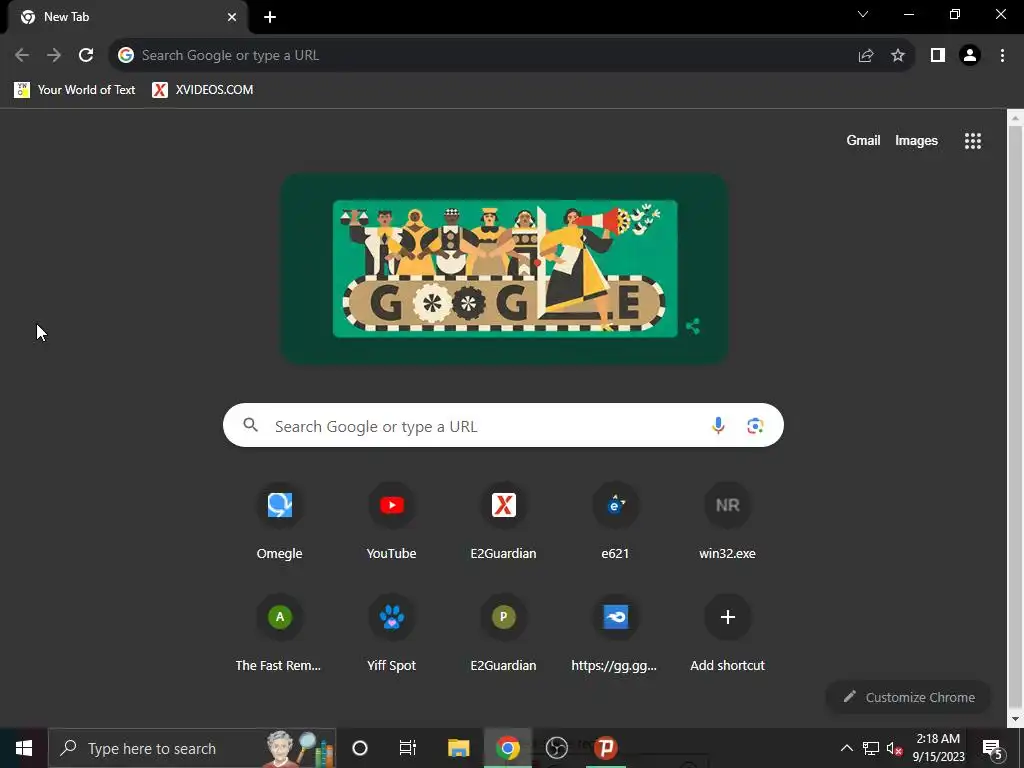Bookmark this tab with the star icon
This screenshot has height=768, width=1024.
(898, 56)
